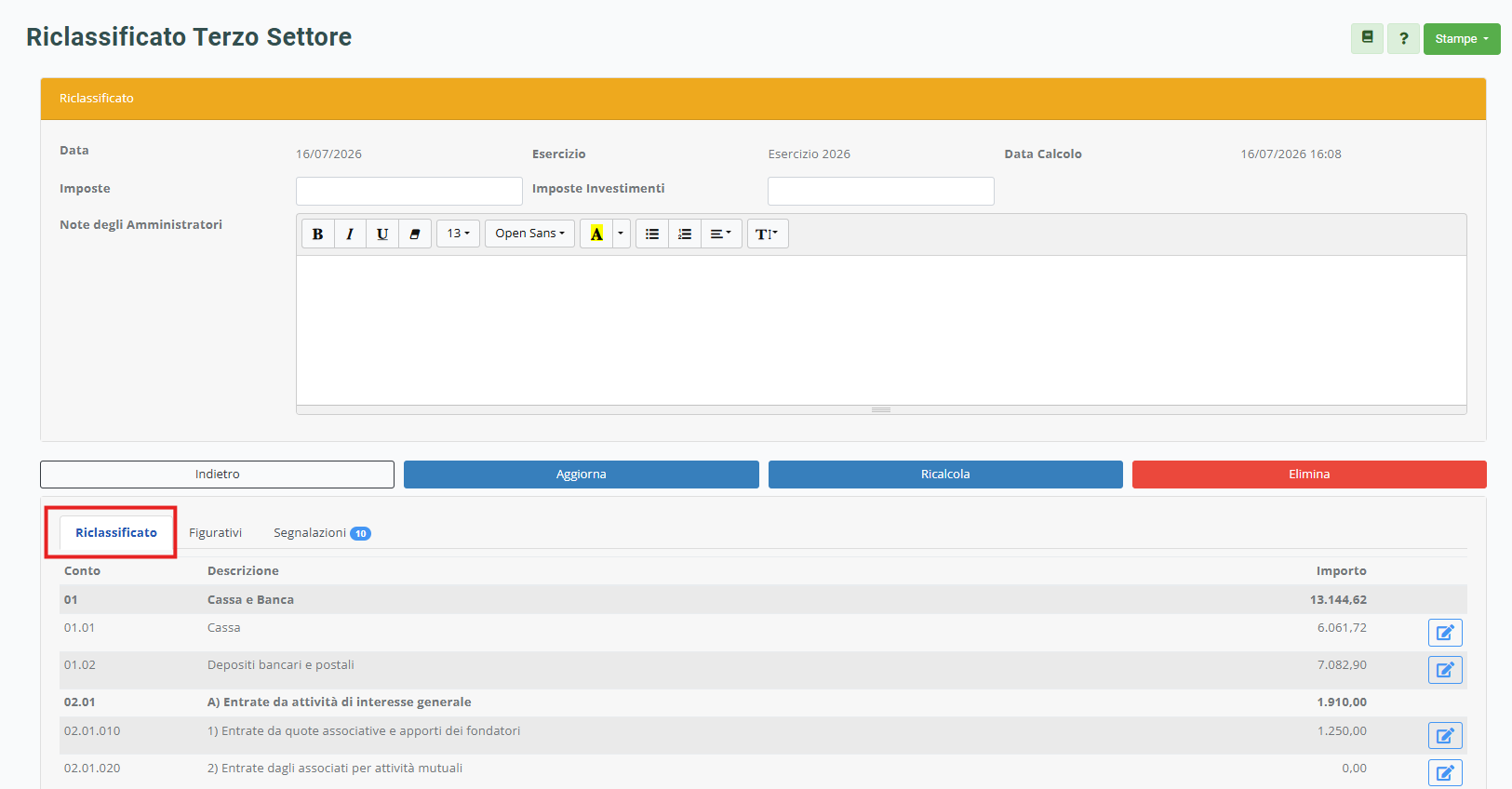
Task: Click the 'Esercizio 2026' value
Action: click(809, 154)
